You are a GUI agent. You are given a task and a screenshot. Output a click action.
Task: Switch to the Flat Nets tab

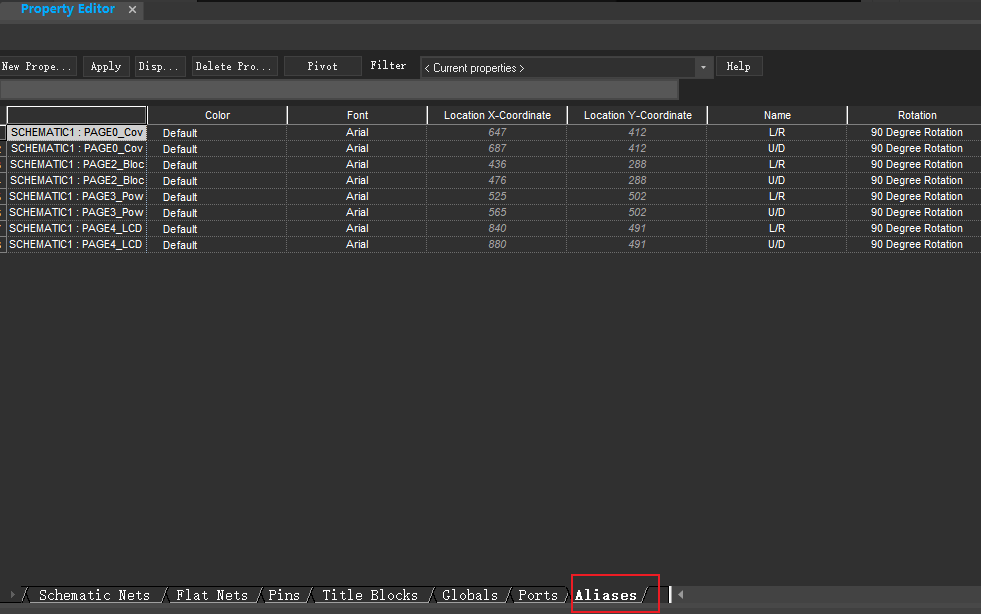pyautogui.click(x=211, y=595)
